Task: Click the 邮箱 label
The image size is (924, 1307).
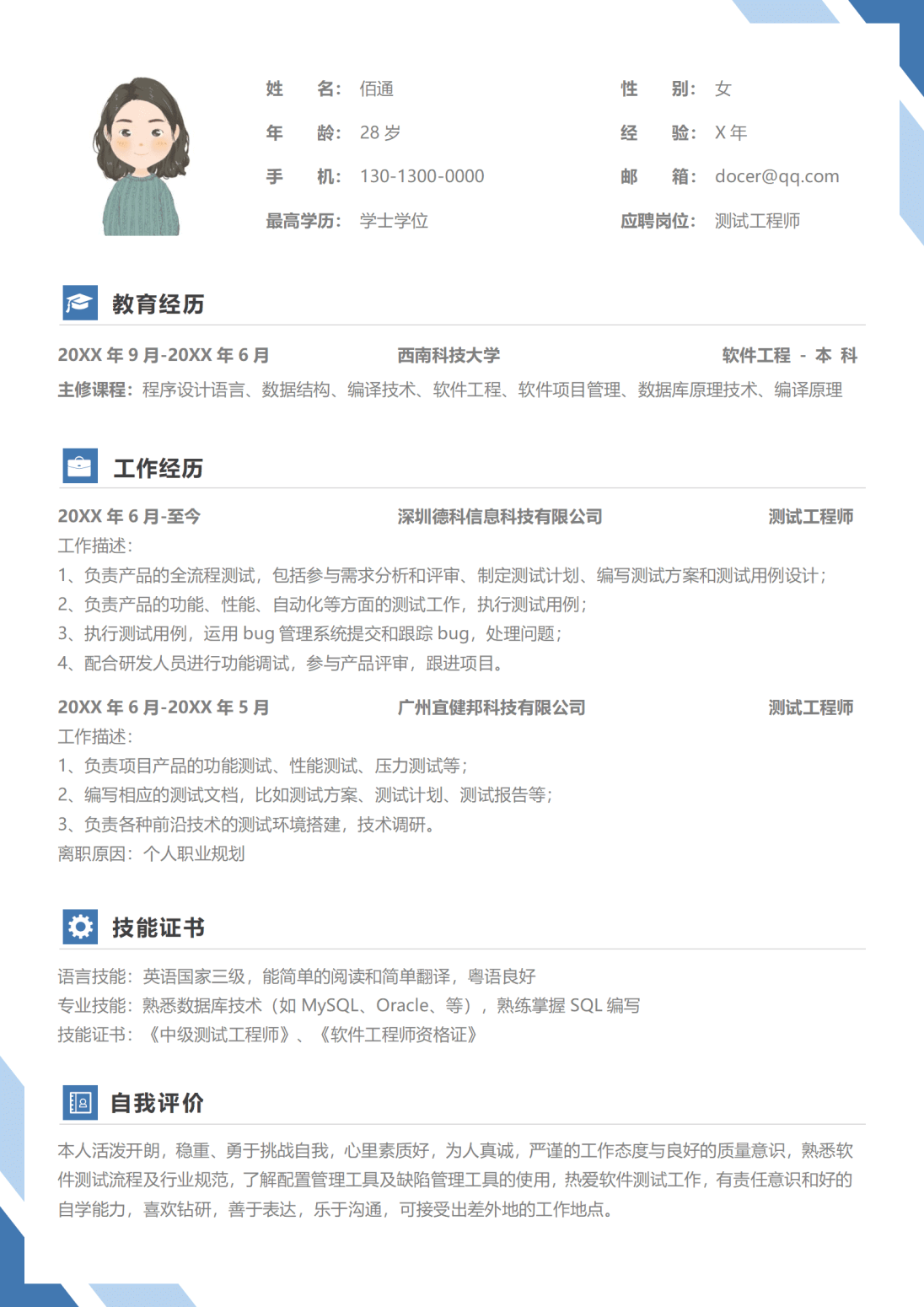Action: coord(658,176)
